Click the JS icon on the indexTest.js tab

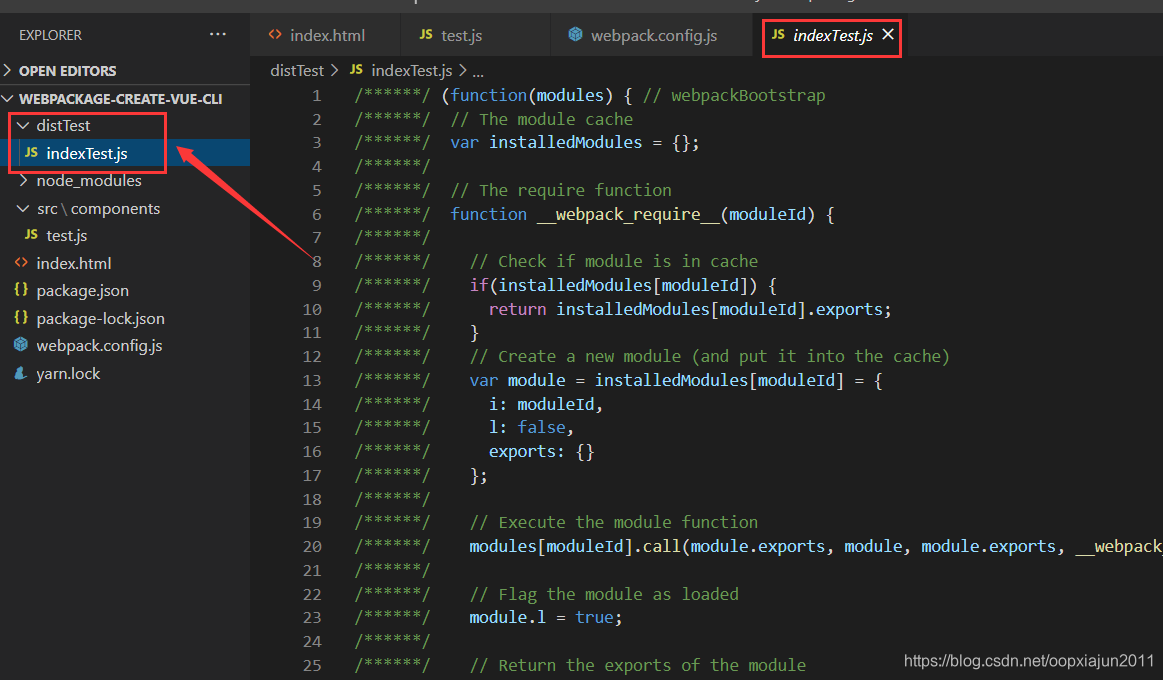pos(779,34)
